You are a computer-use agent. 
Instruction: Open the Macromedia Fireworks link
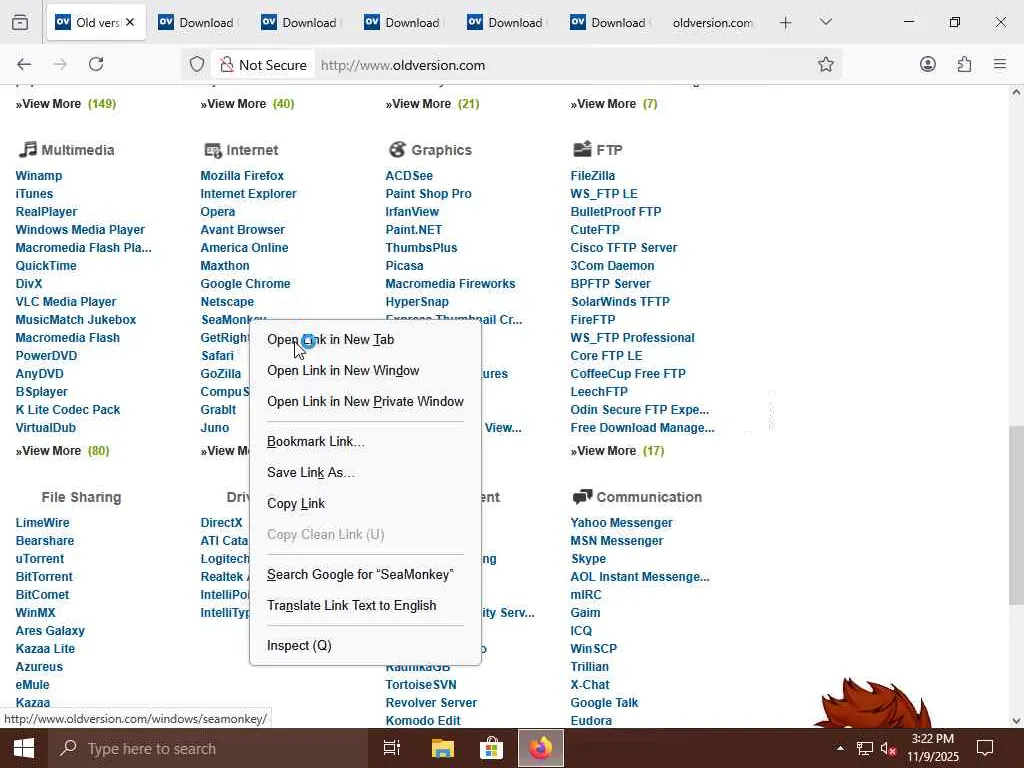(450, 283)
